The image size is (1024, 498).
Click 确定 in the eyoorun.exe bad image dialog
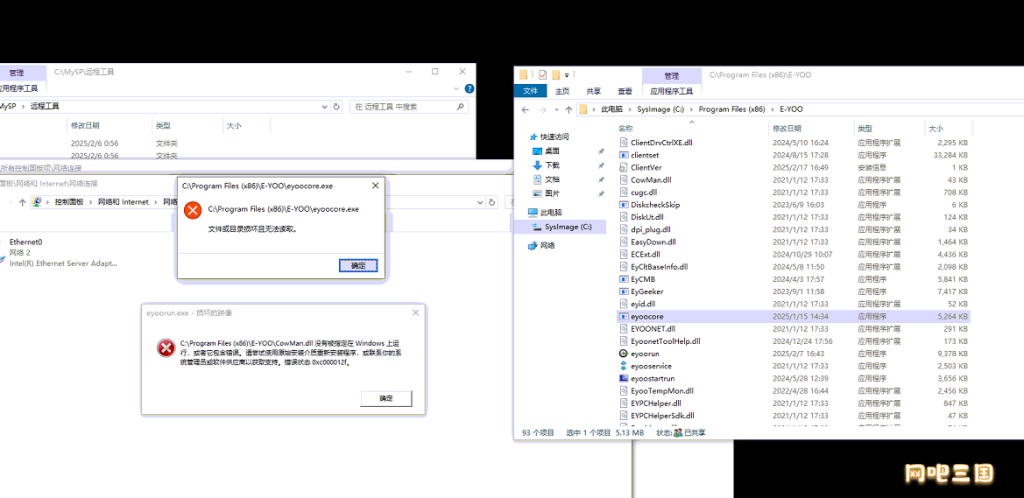click(x=386, y=398)
